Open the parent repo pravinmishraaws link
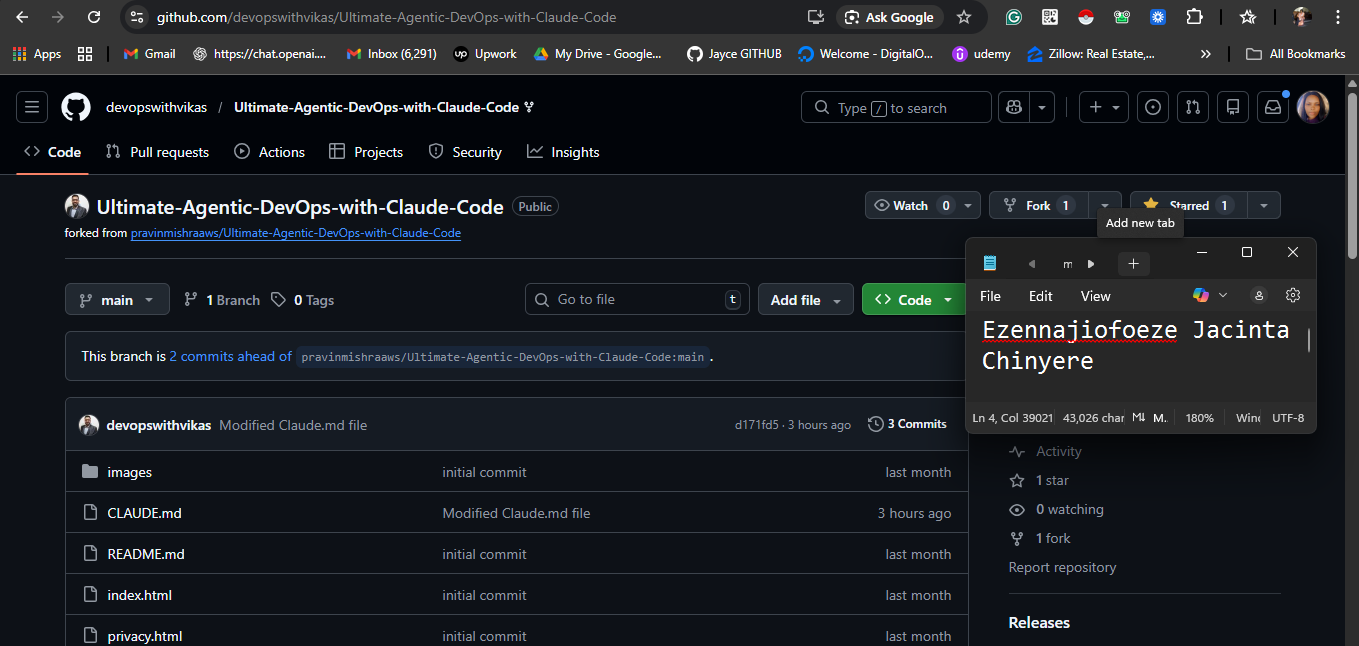The width and height of the screenshot is (1359, 646). 296,233
